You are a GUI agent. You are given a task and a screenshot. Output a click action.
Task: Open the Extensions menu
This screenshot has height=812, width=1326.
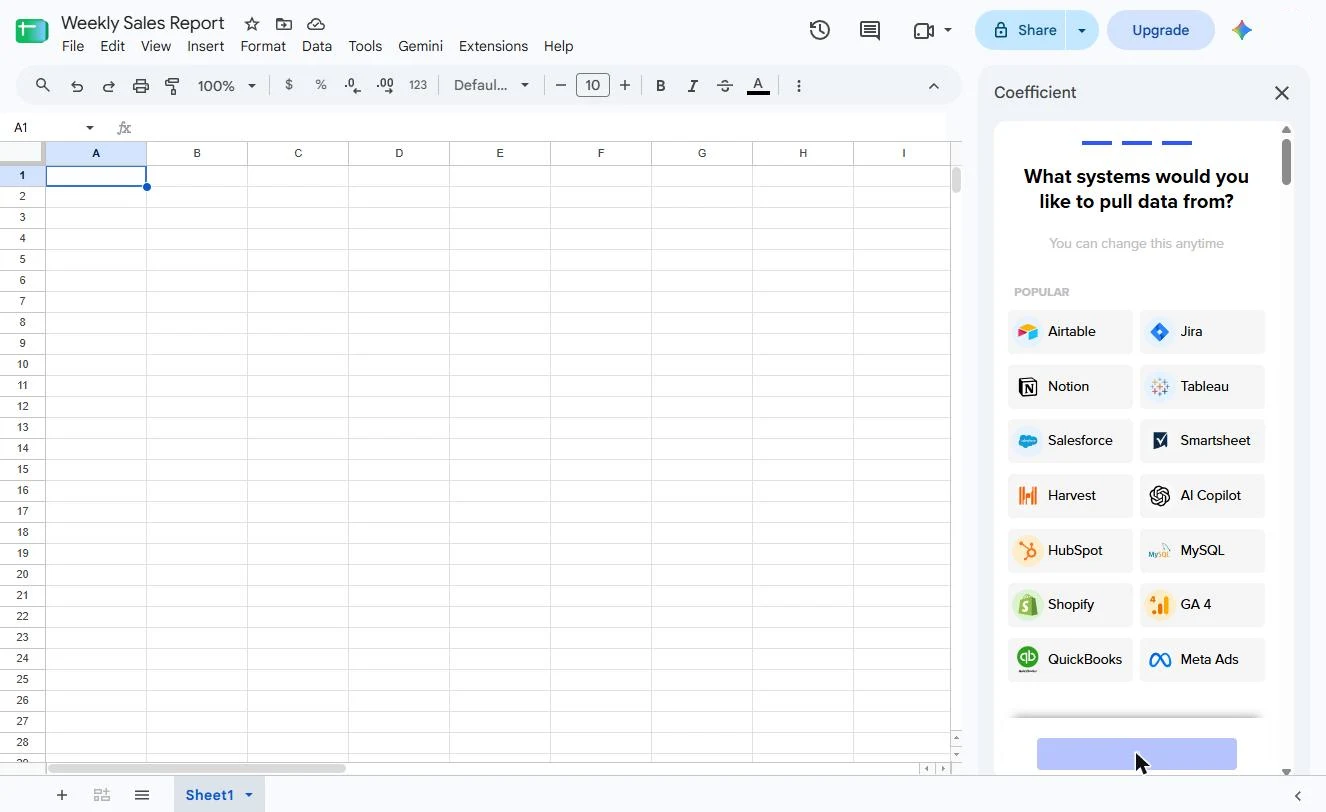[x=493, y=46]
